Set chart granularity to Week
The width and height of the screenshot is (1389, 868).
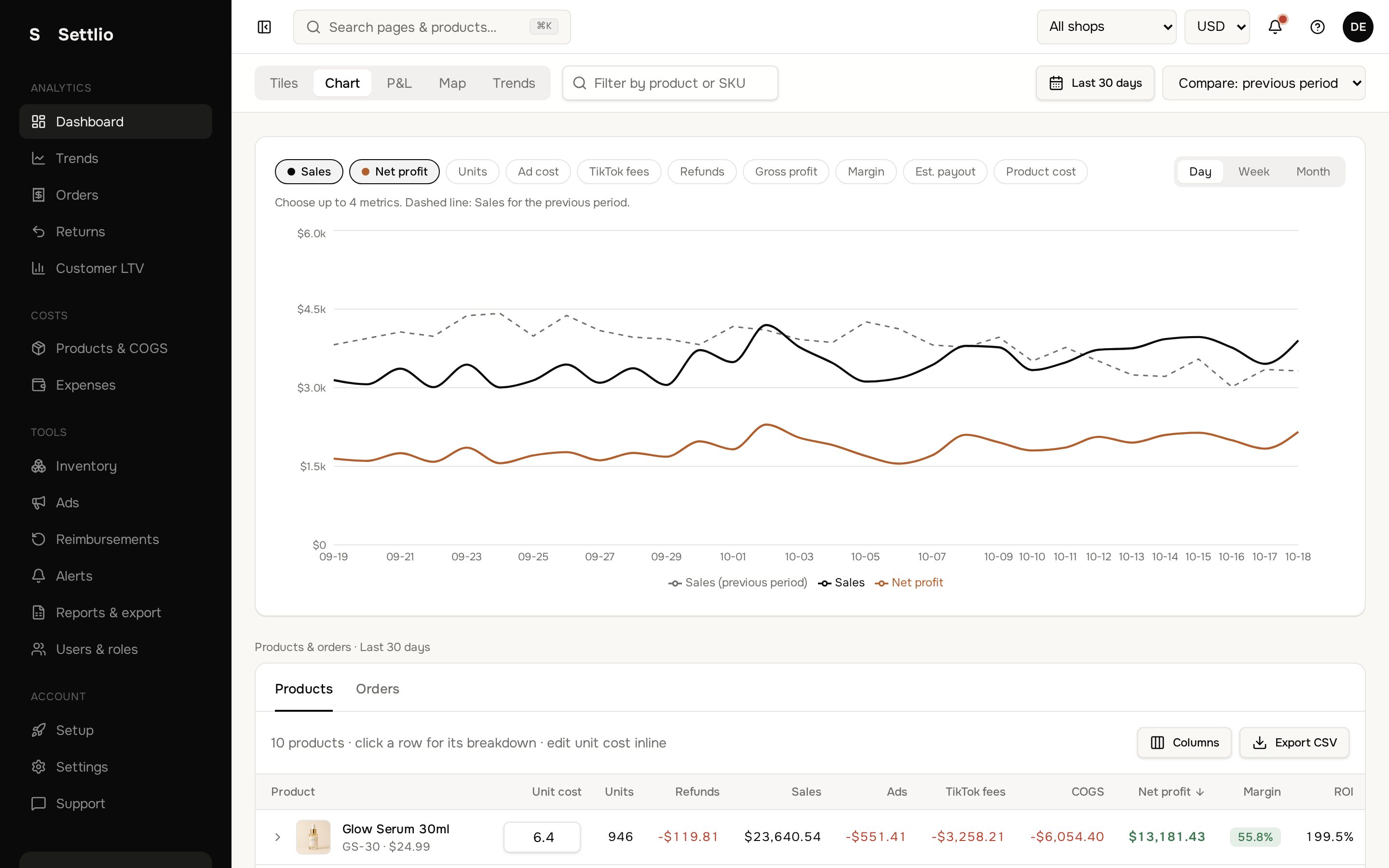[x=1253, y=172]
